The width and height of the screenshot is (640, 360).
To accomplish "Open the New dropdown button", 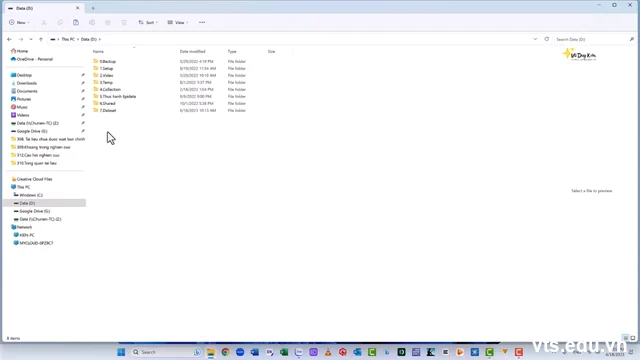I will (x=19, y=22).
